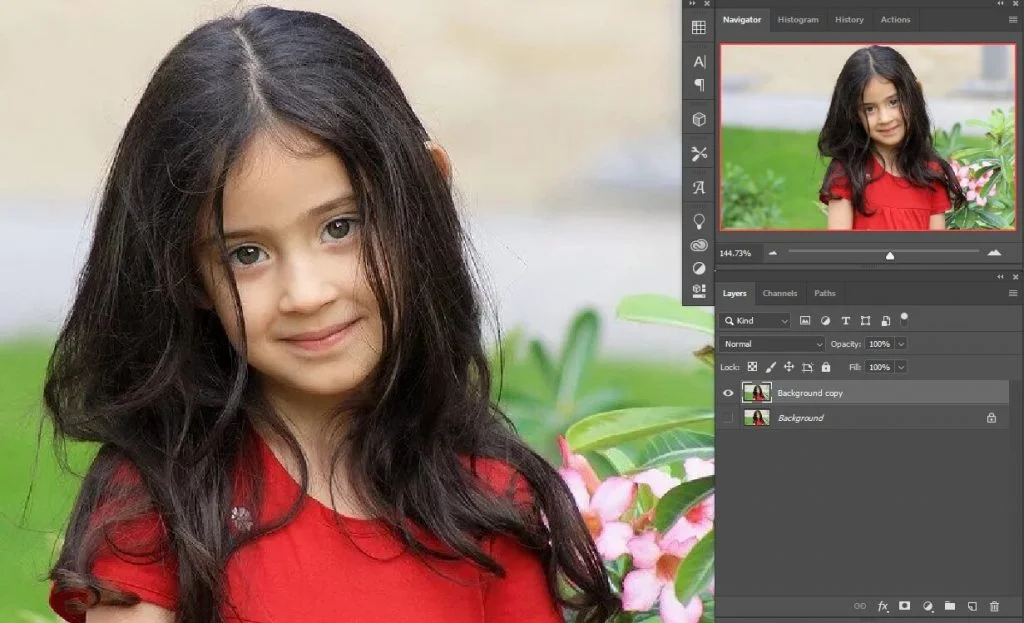
Task: Switch to the Histogram tab
Action: pos(798,20)
